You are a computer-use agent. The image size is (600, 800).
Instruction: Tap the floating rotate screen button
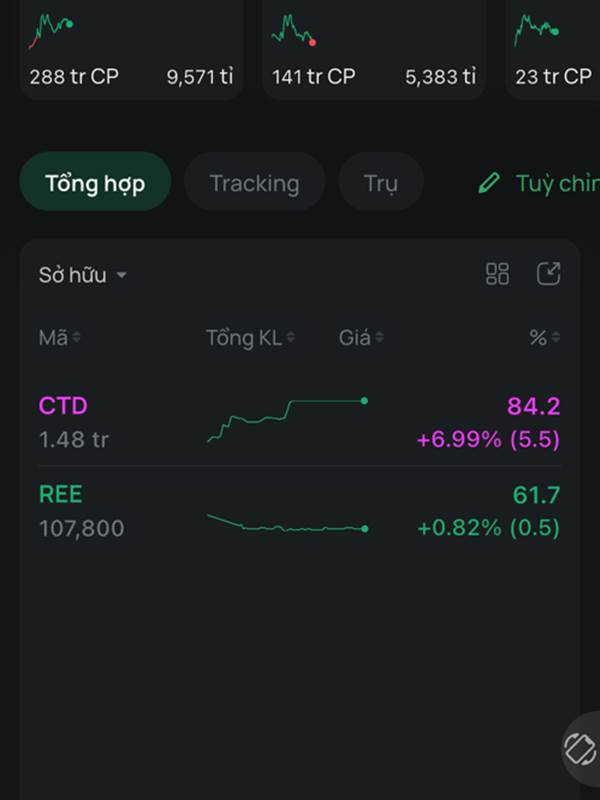580,748
